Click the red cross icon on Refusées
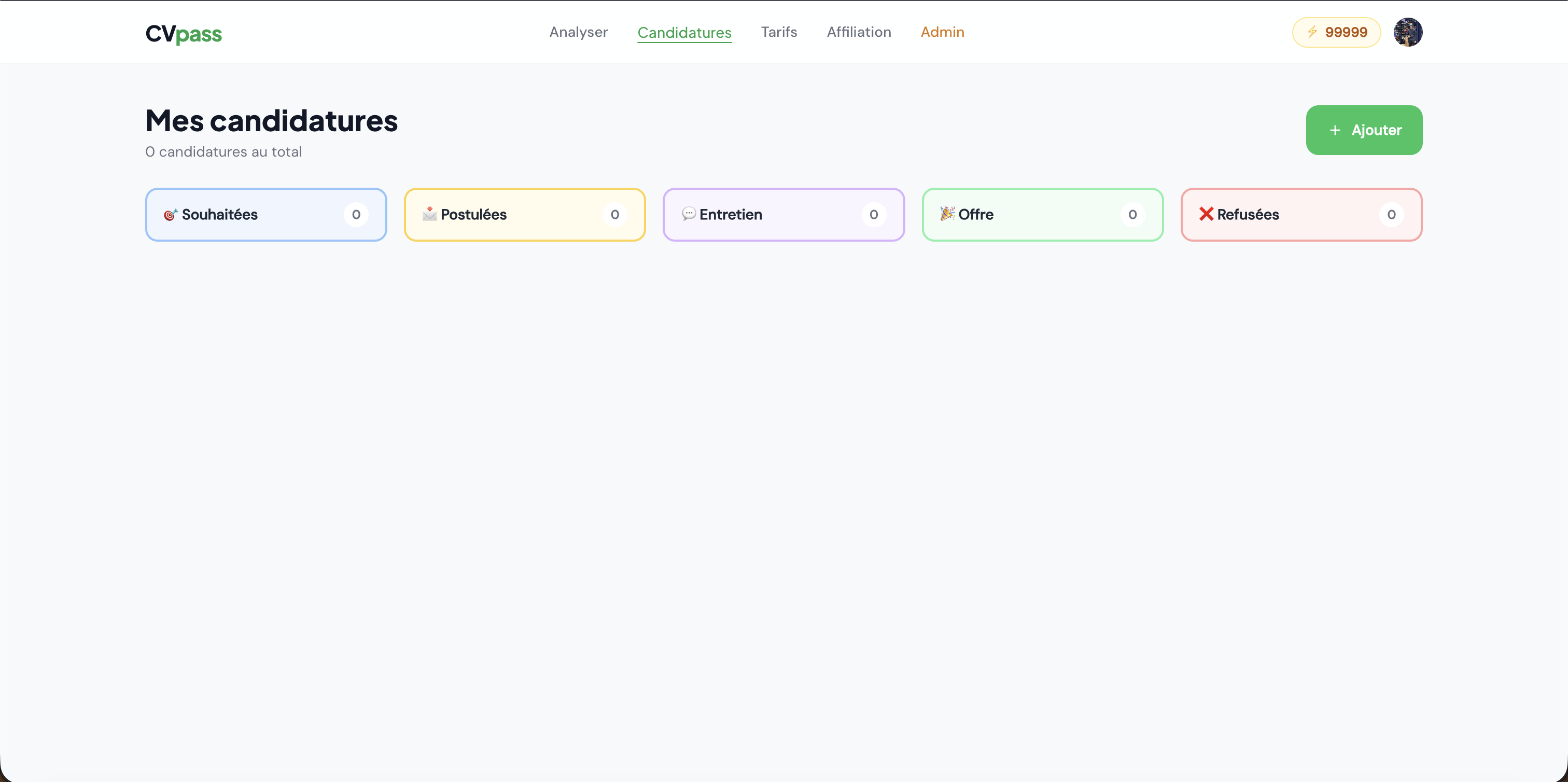This screenshot has height=782, width=1568. pos(1206,214)
